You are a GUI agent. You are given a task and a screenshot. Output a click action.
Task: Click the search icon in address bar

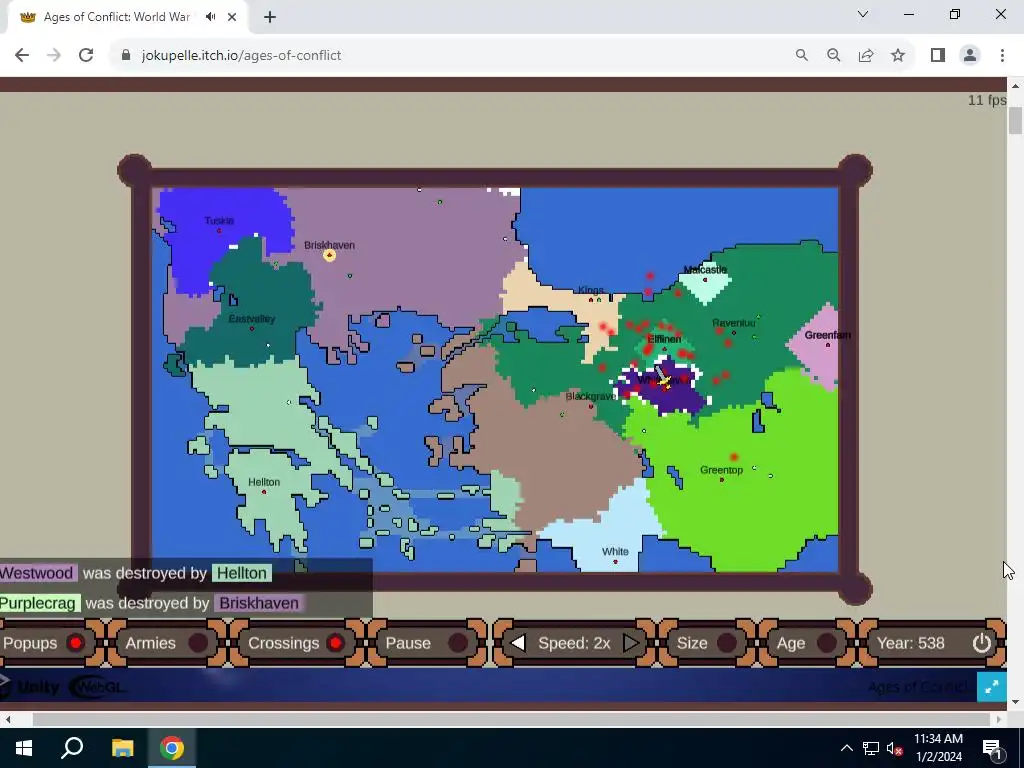[801, 56]
